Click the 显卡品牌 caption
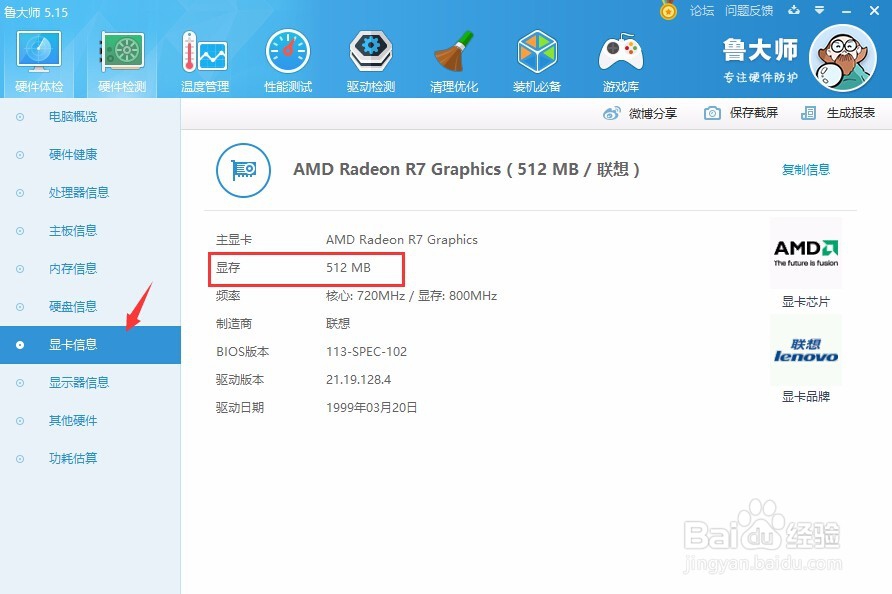The image size is (892, 594). click(806, 397)
